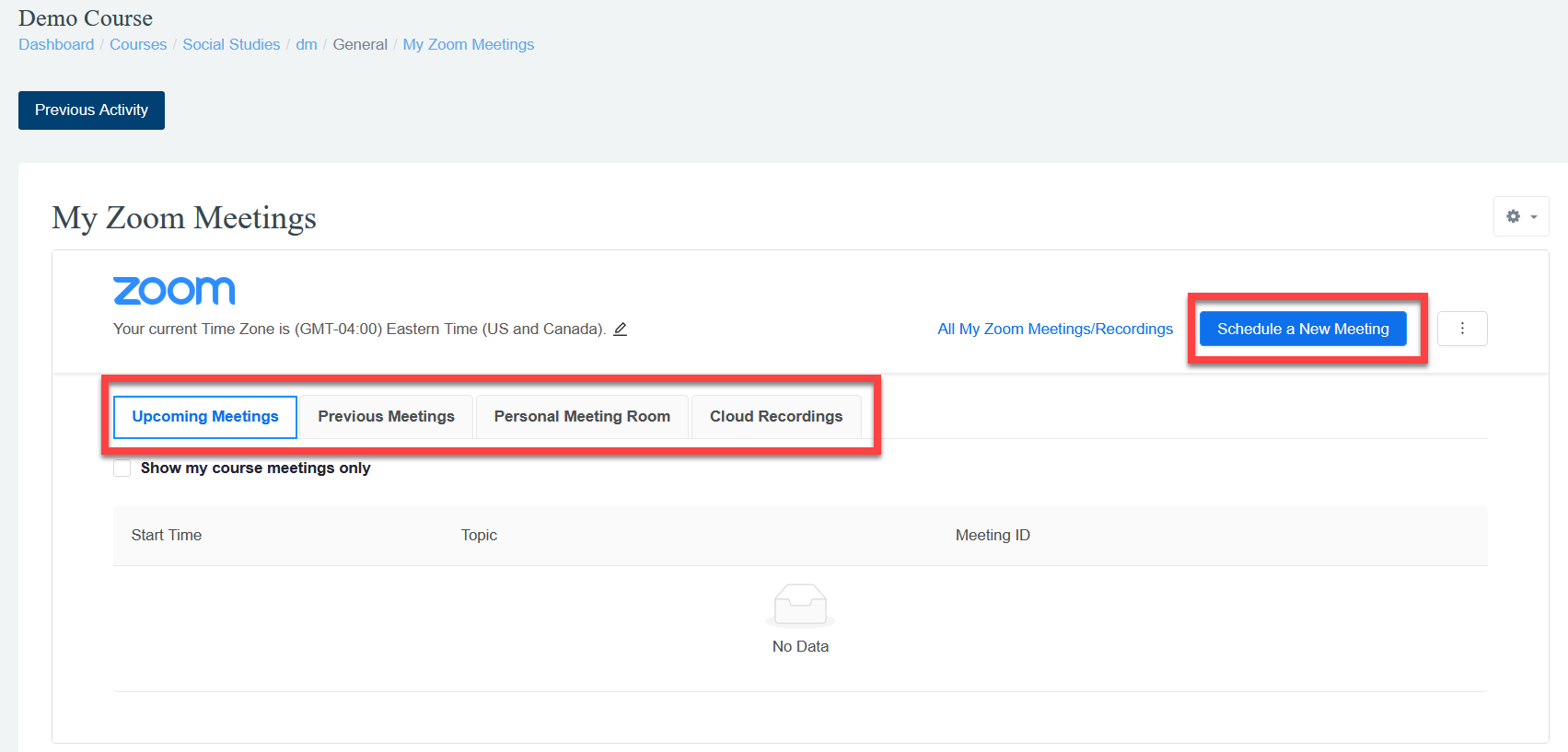Screen dimensions: 1568x752
Task: Open All My Zoom Meetings/Recordings link
Action: pos(1055,330)
